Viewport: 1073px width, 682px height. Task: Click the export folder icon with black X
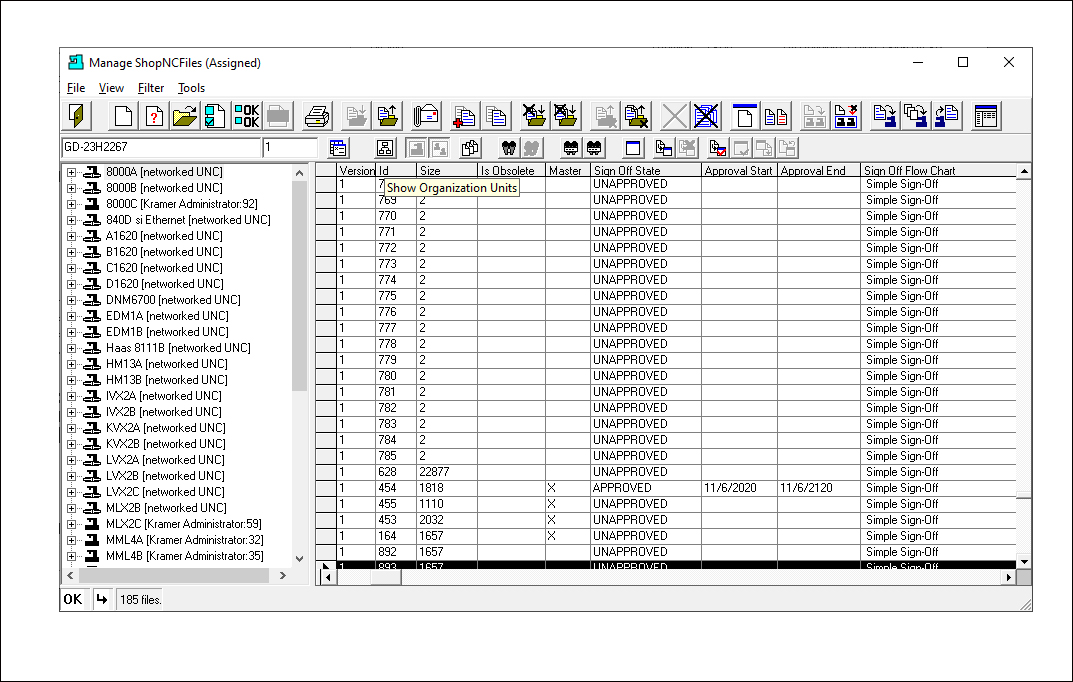(636, 116)
